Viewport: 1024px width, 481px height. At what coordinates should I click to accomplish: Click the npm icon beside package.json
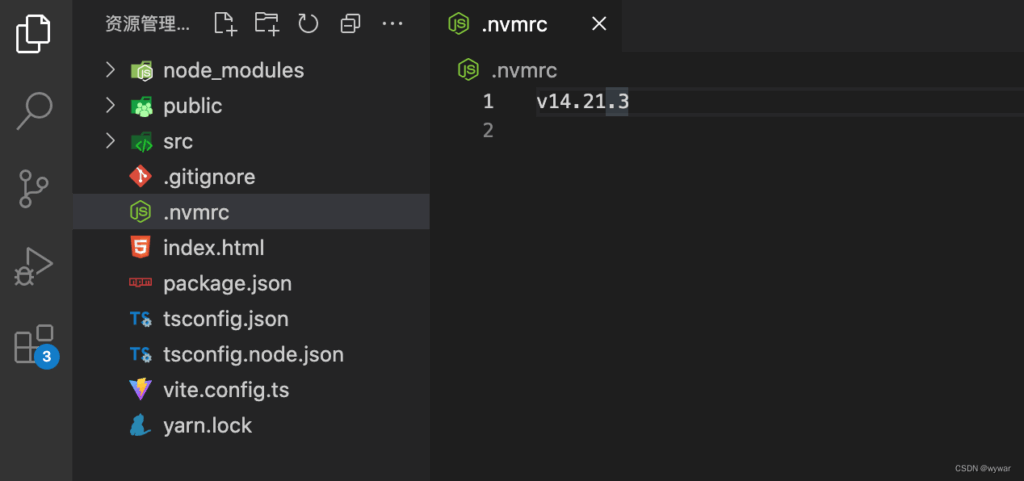tap(140, 283)
